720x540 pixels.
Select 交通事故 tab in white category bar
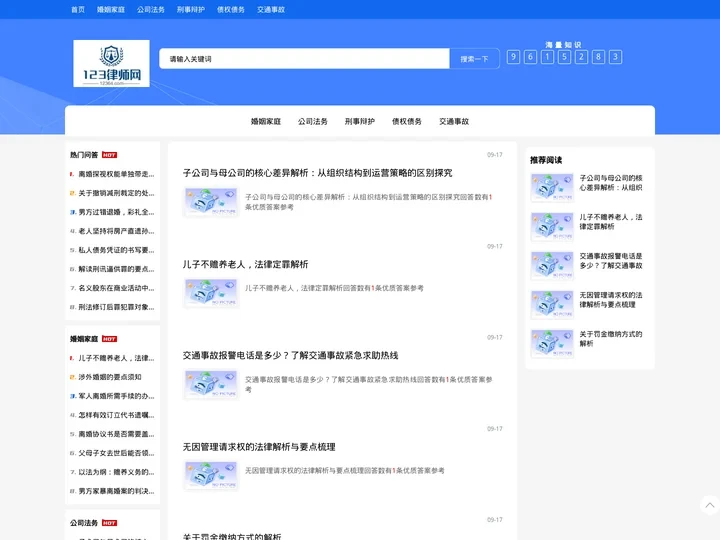[454, 122]
